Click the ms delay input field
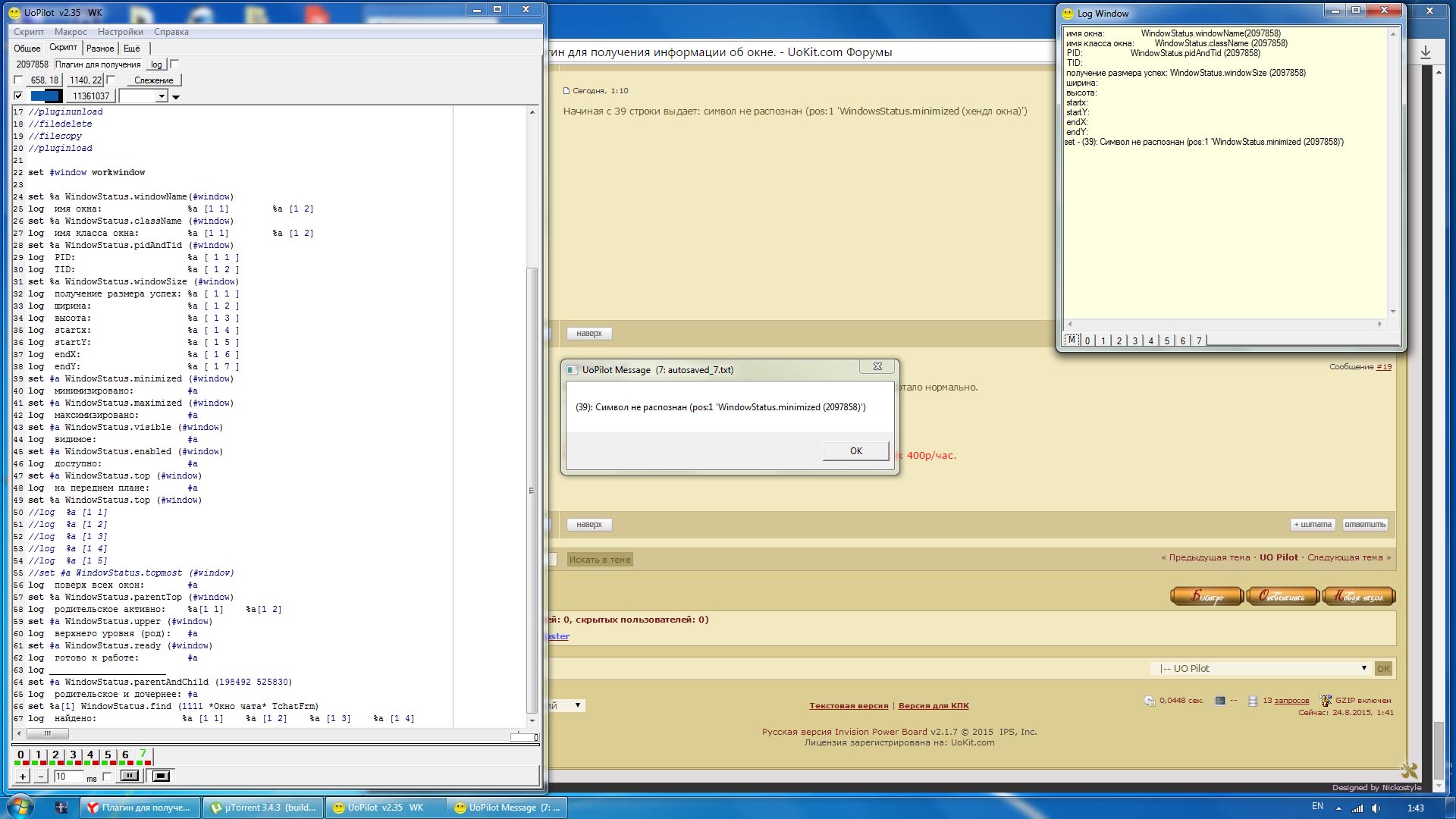1456x819 pixels. 67,777
